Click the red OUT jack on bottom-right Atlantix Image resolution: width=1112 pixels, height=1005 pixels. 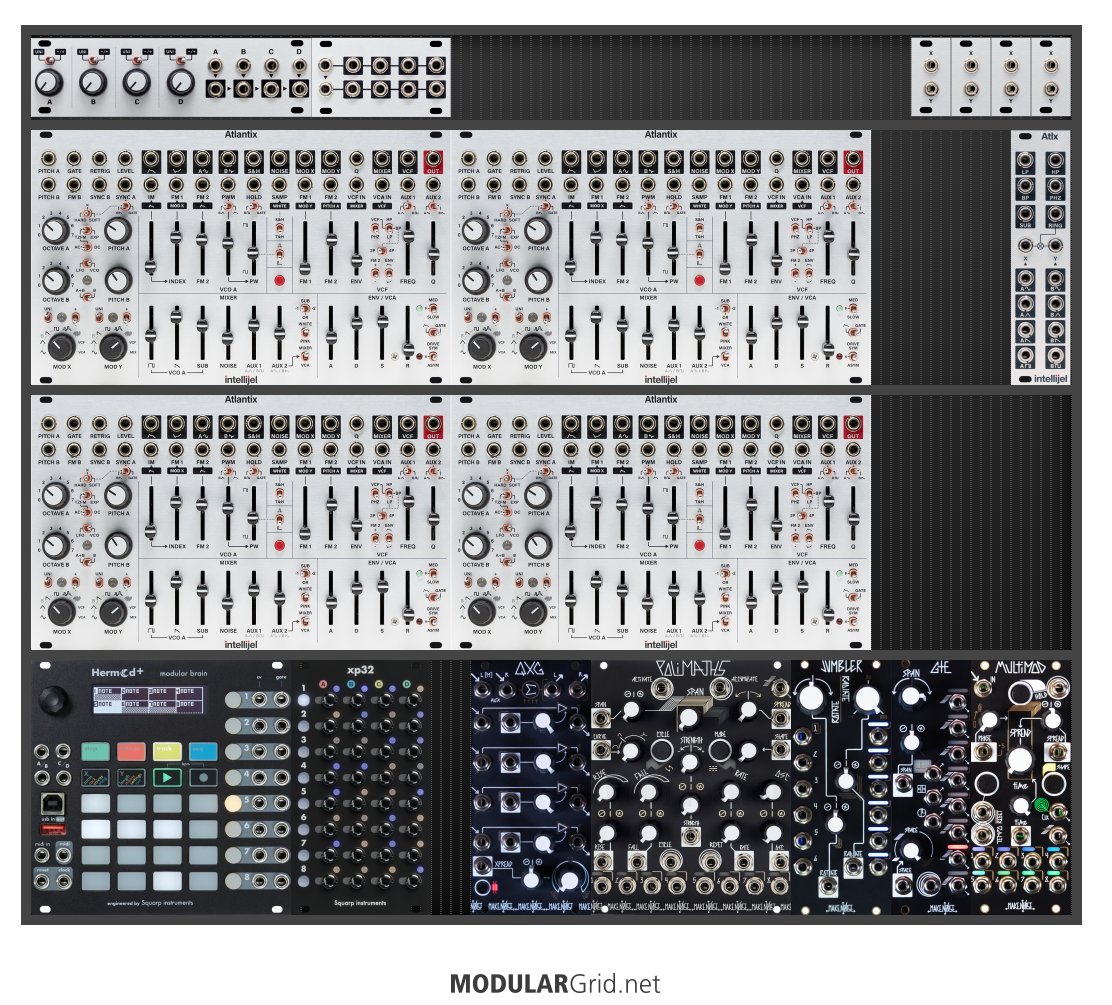point(852,424)
